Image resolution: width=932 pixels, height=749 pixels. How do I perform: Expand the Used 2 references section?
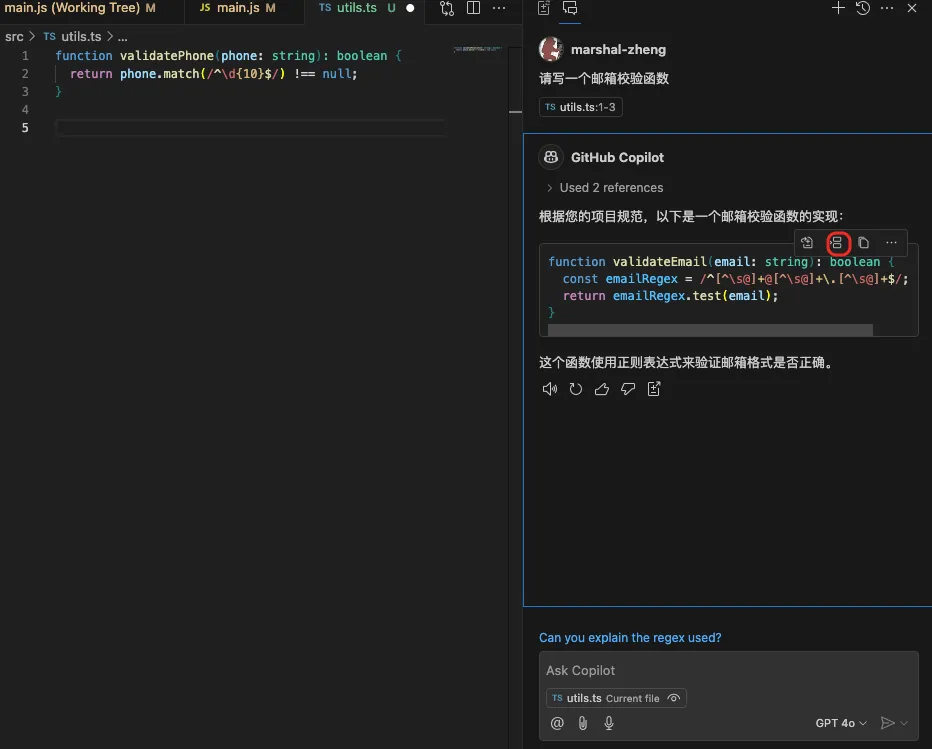pos(604,187)
